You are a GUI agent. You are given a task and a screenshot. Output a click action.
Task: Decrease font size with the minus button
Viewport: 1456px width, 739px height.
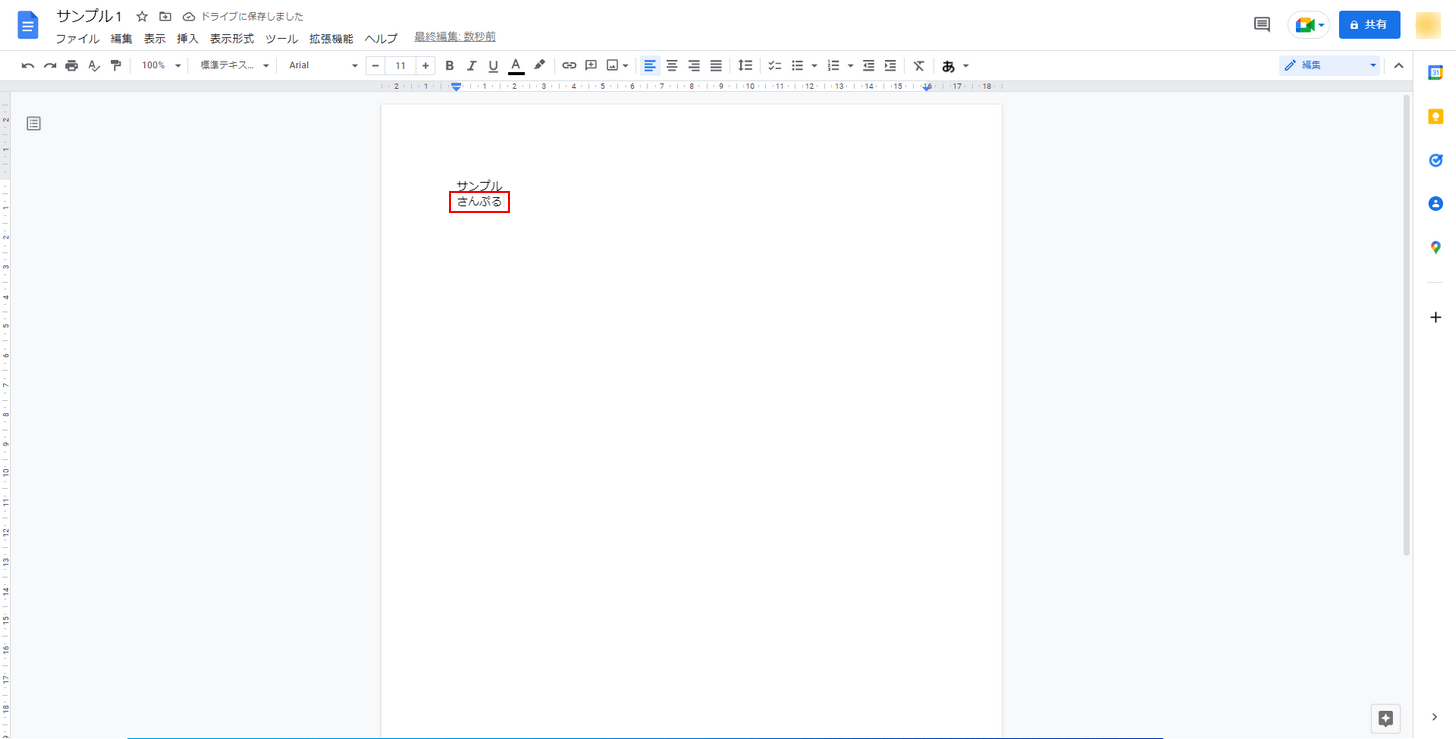coord(375,66)
